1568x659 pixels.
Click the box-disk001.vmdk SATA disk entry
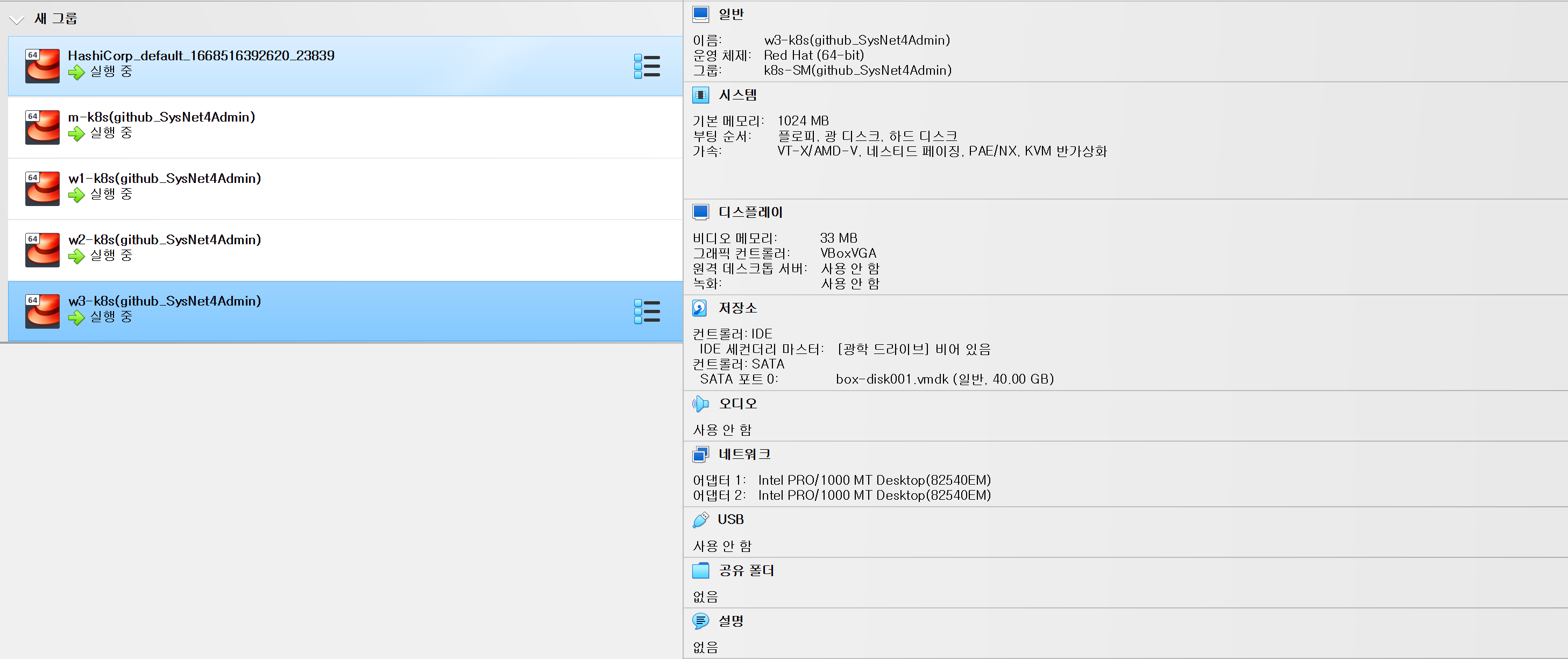pos(945,380)
